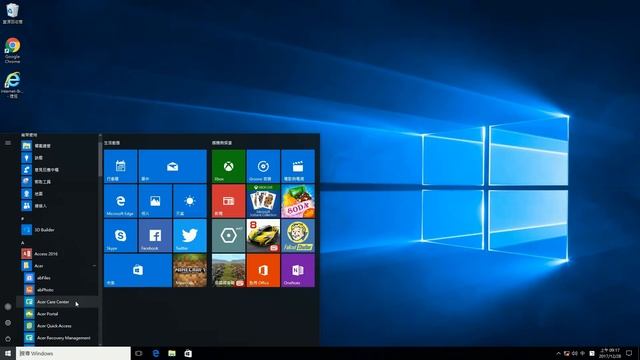The height and width of the screenshot is (360, 640).
Task: Launch the Minecraft tile
Action: 190,270
